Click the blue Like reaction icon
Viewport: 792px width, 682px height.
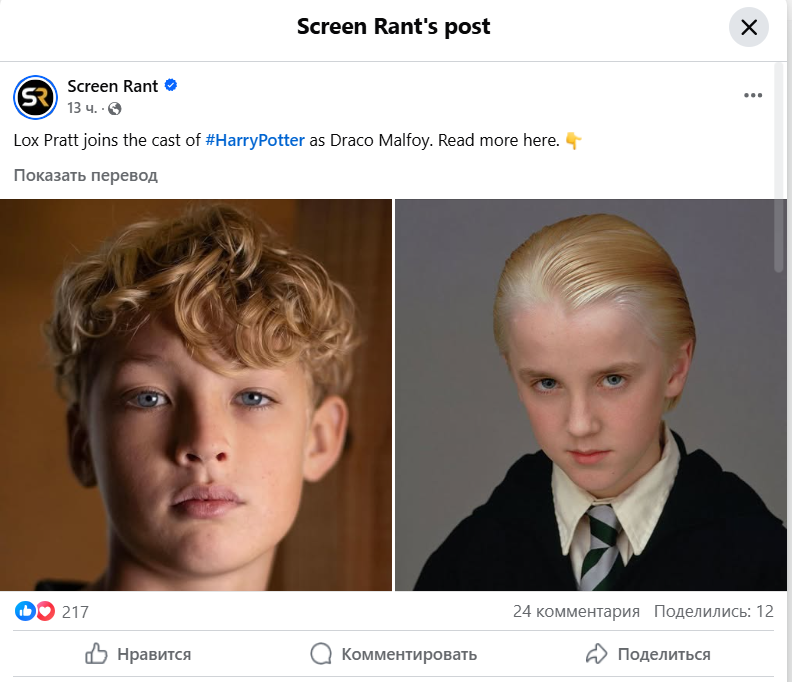point(26,611)
